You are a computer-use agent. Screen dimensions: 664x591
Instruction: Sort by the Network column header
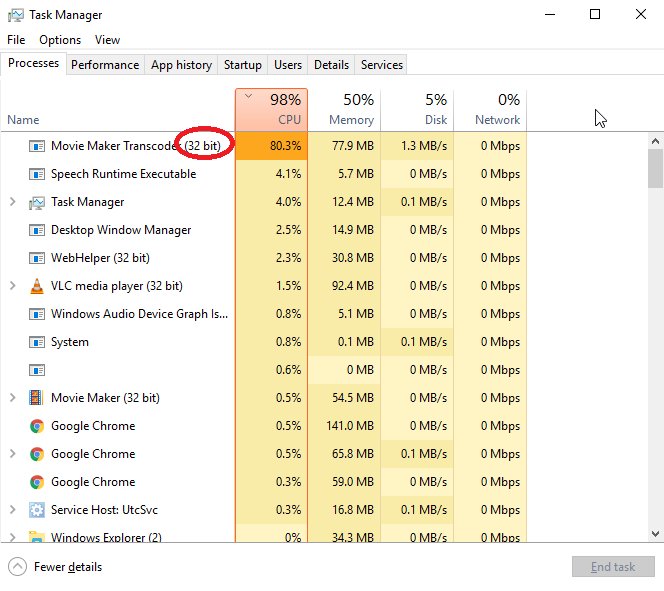point(490,110)
